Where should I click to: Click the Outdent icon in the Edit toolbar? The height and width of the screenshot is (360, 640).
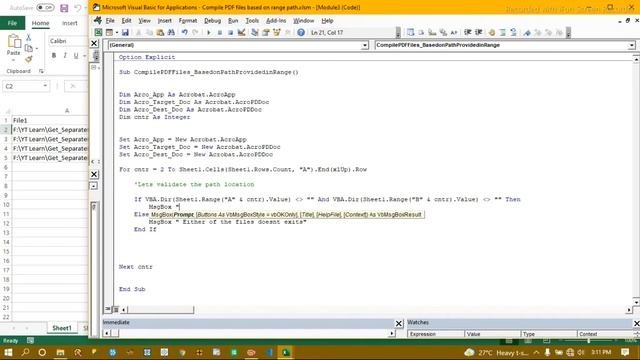[478, 32]
